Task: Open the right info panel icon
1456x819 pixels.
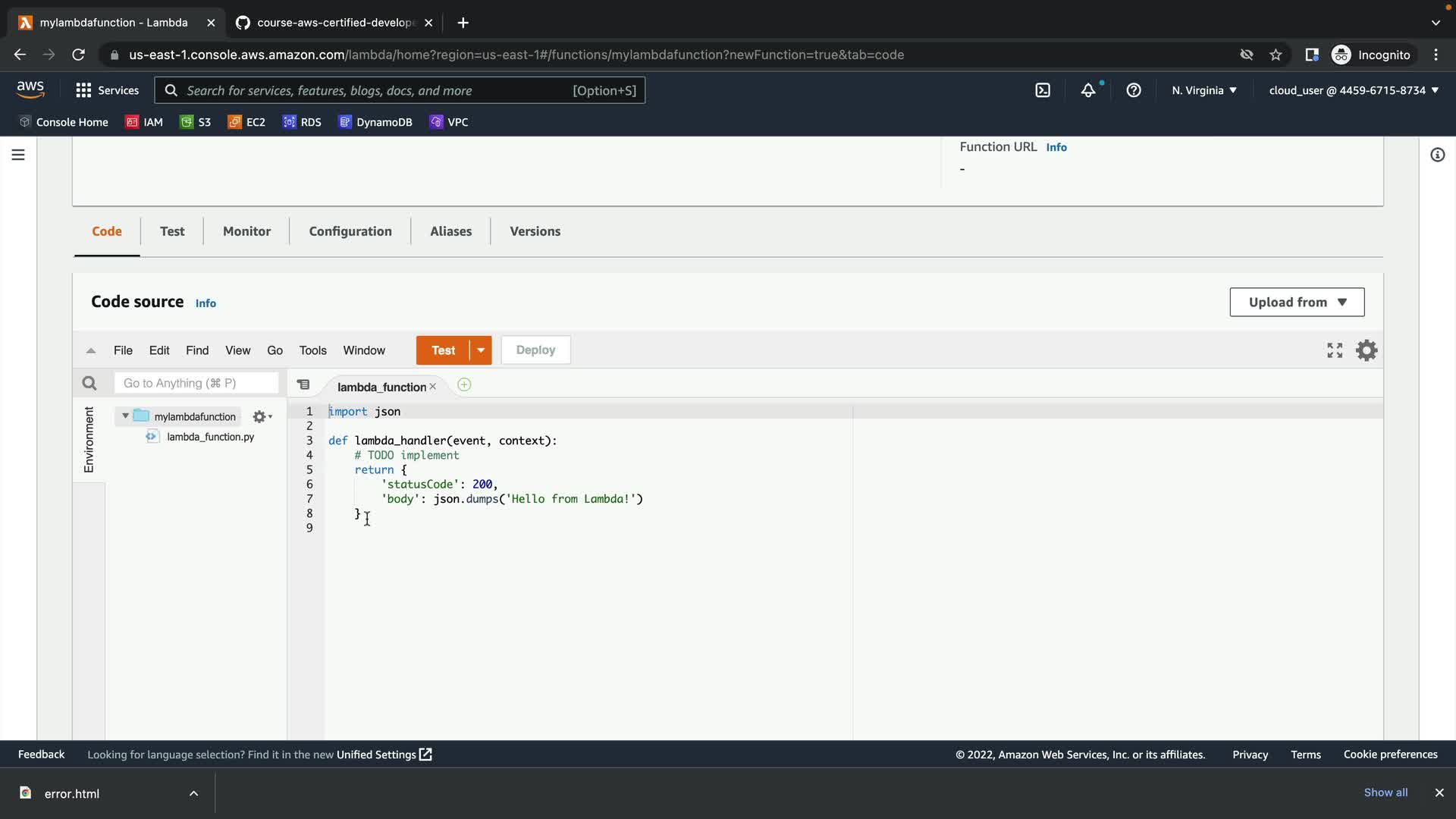Action: [x=1437, y=155]
